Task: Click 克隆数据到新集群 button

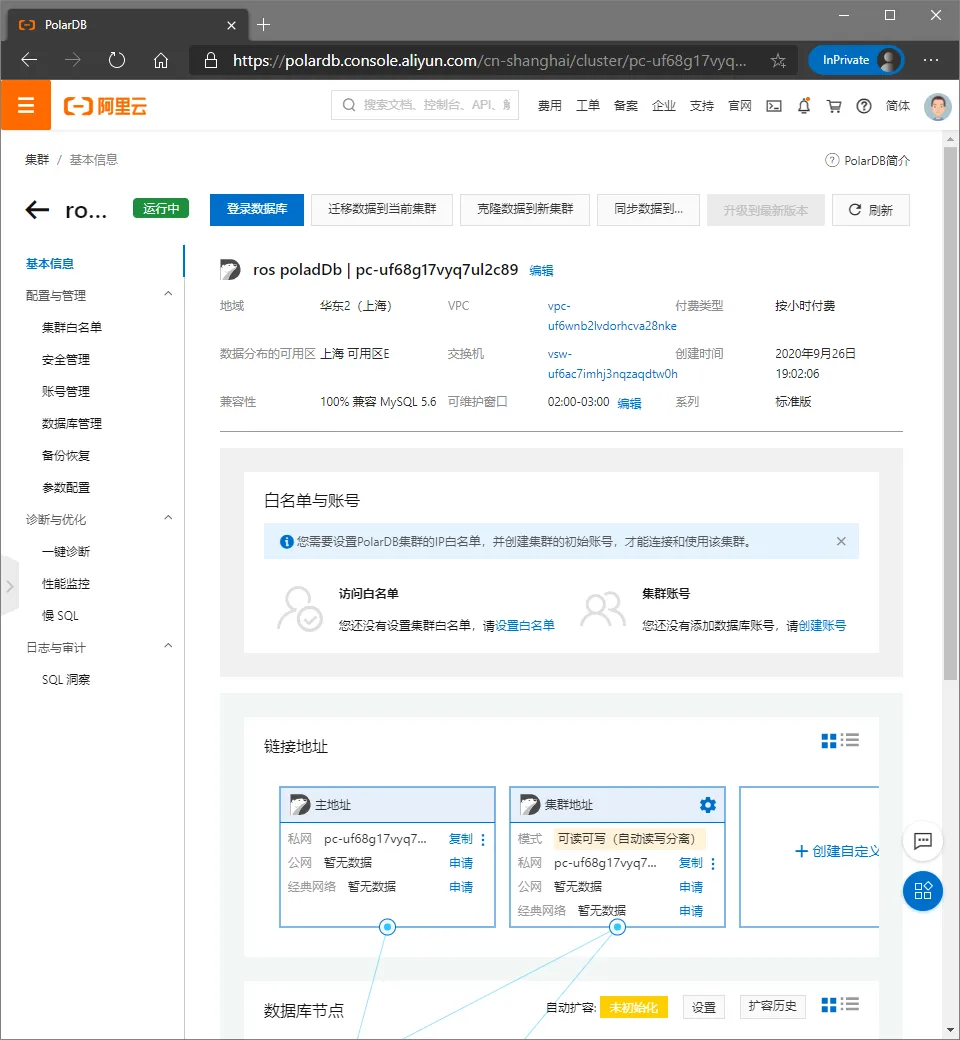Action: coord(525,210)
